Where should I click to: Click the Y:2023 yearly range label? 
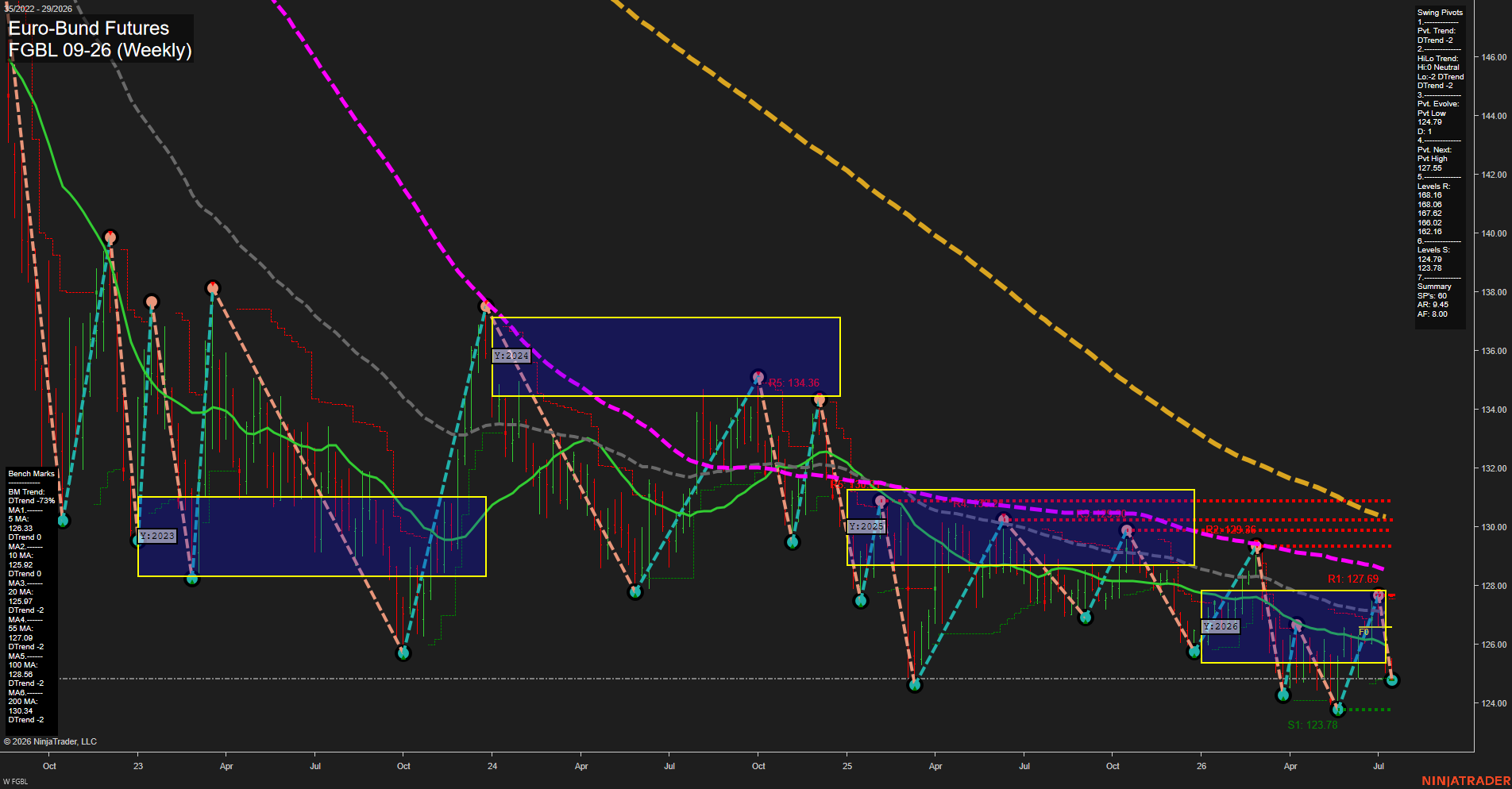(x=156, y=537)
